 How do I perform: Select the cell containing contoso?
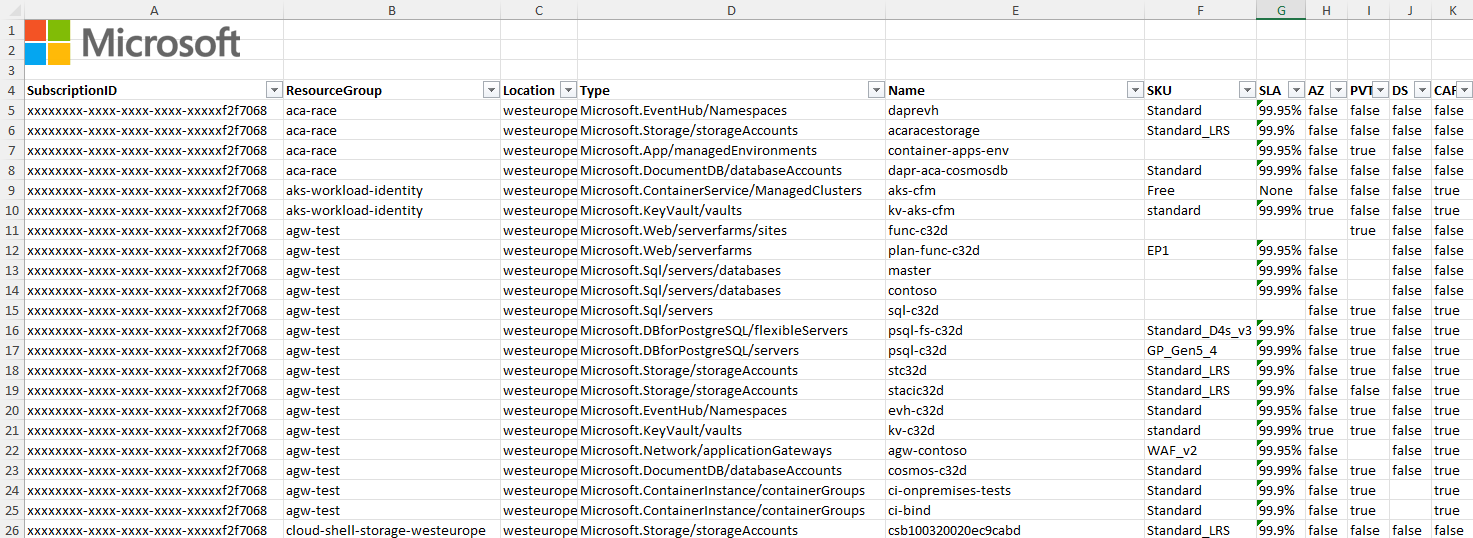click(1015, 290)
